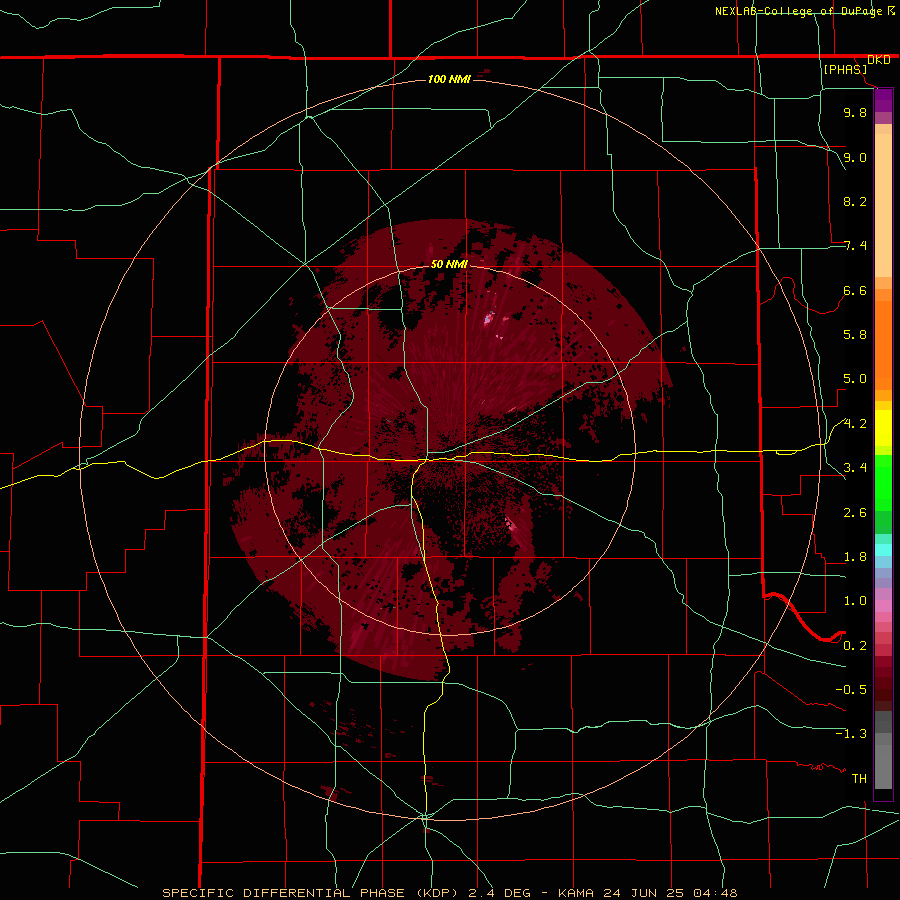Click the DKD units label
The height and width of the screenshot is (900, 900).
(x=879, y=60)
